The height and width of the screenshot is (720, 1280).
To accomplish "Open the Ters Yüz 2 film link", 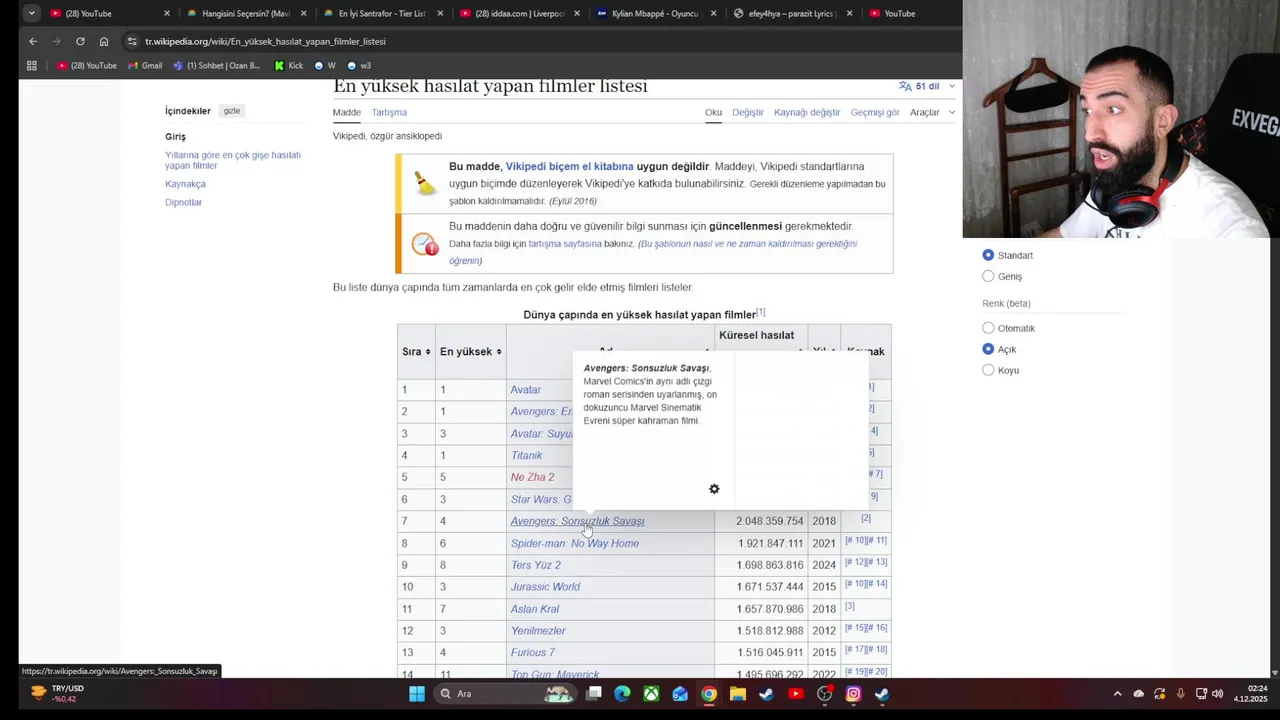I will pyautogui.click(x=536, y=565).
